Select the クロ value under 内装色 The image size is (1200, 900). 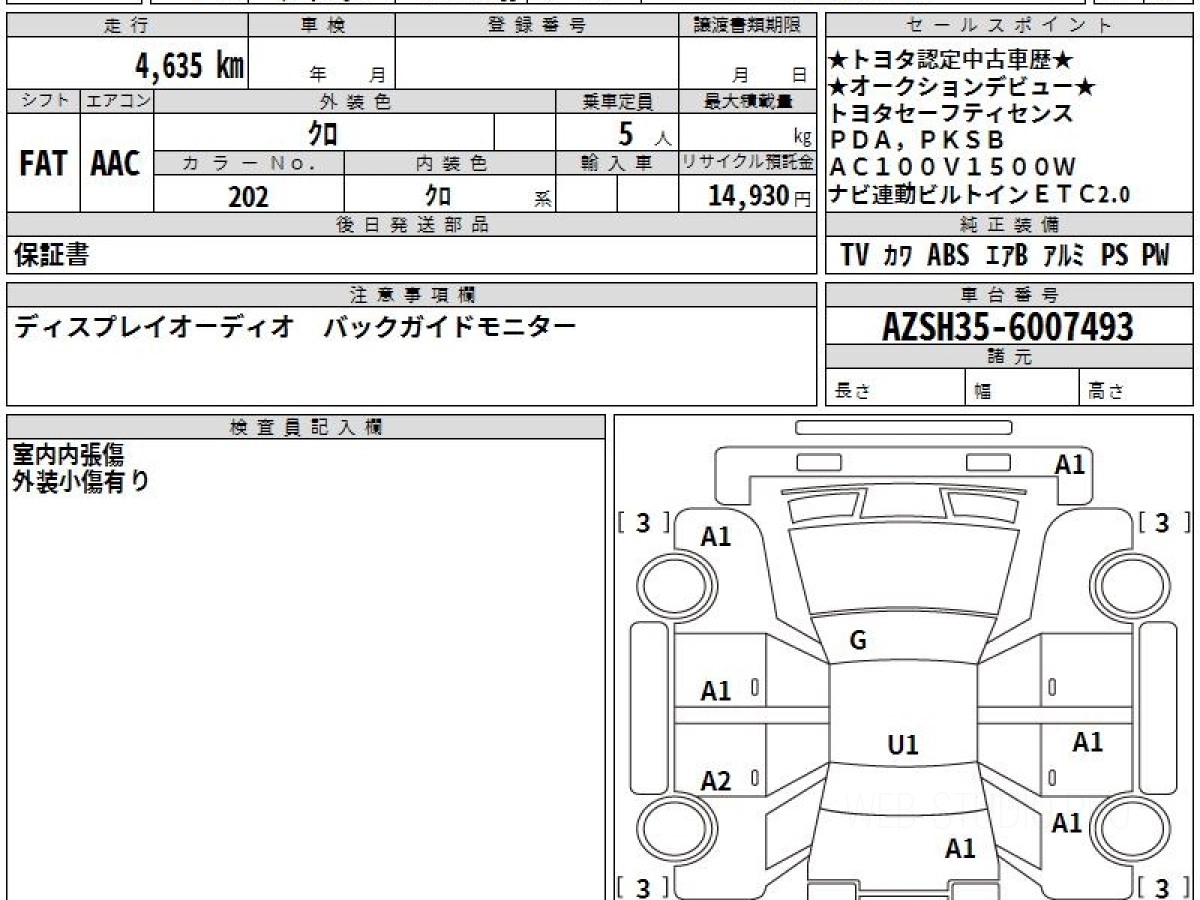pos(437,196)
